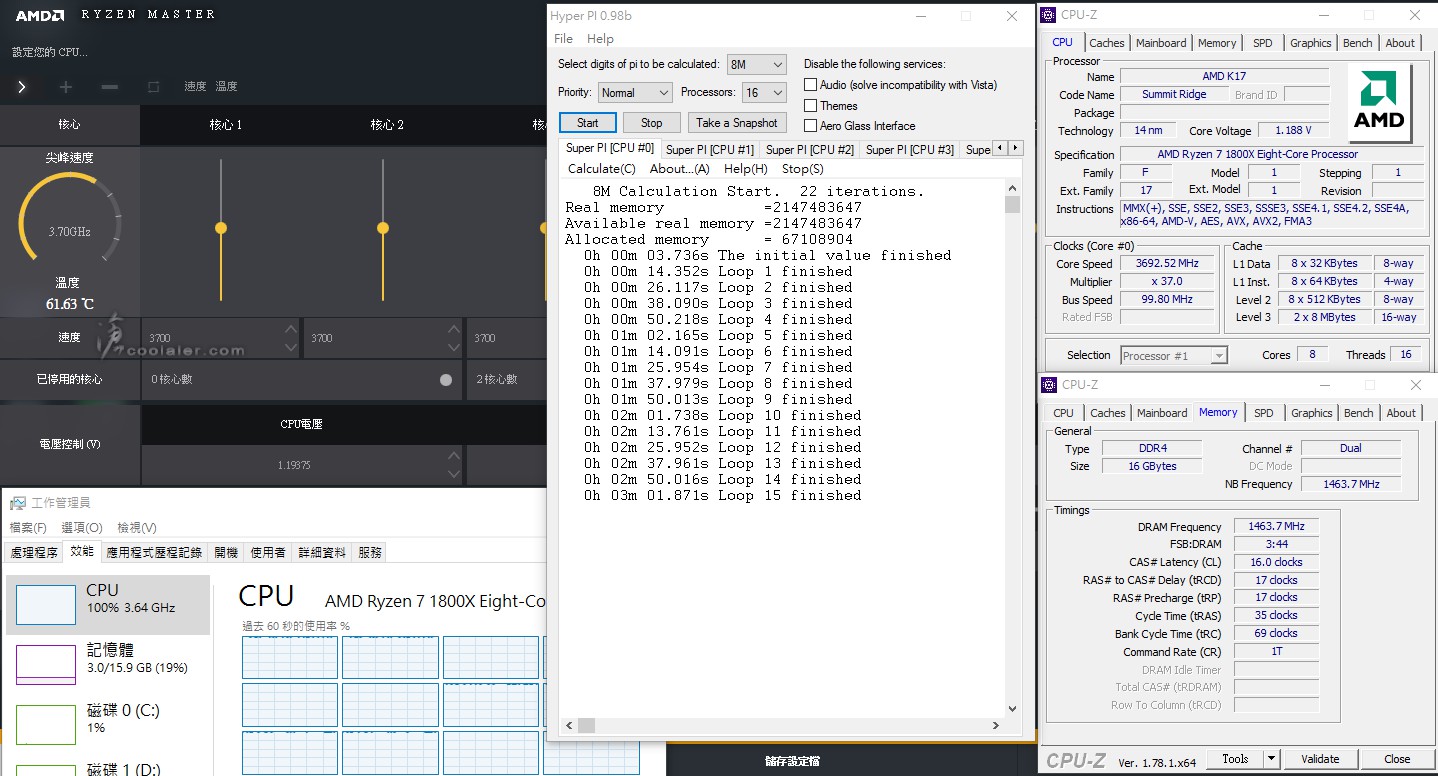Click 儲存設定檔 at the bottom of Ryzen Master

point(793,761)
